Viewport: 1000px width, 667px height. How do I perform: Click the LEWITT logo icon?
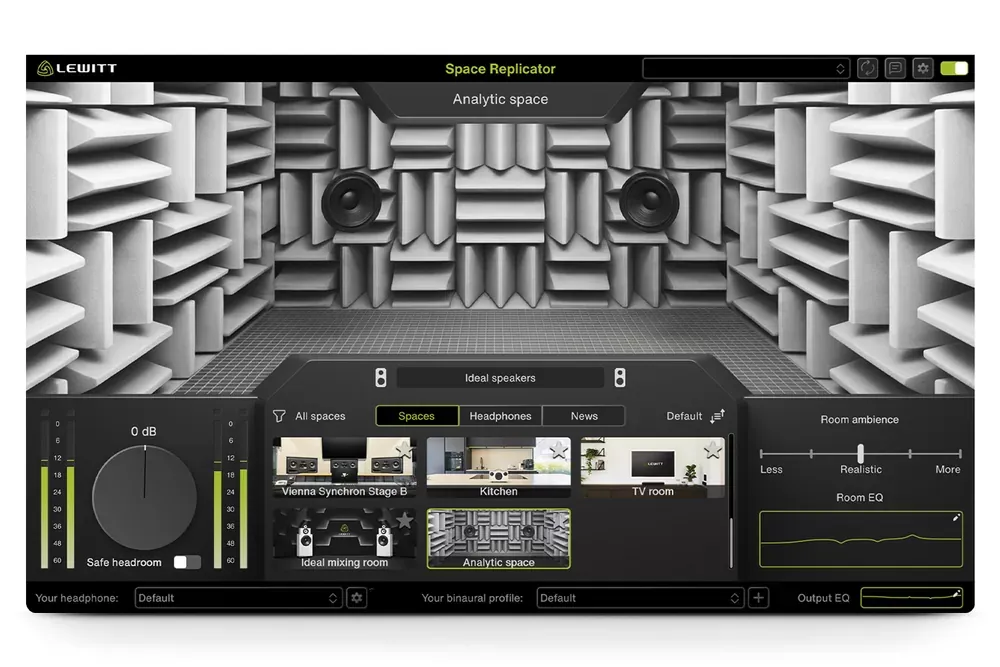click(x=45, y=68)
